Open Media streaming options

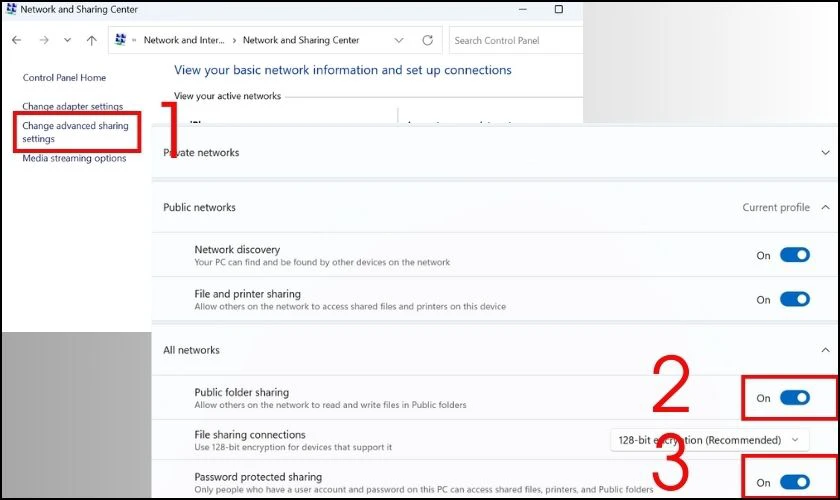[74, 158]
